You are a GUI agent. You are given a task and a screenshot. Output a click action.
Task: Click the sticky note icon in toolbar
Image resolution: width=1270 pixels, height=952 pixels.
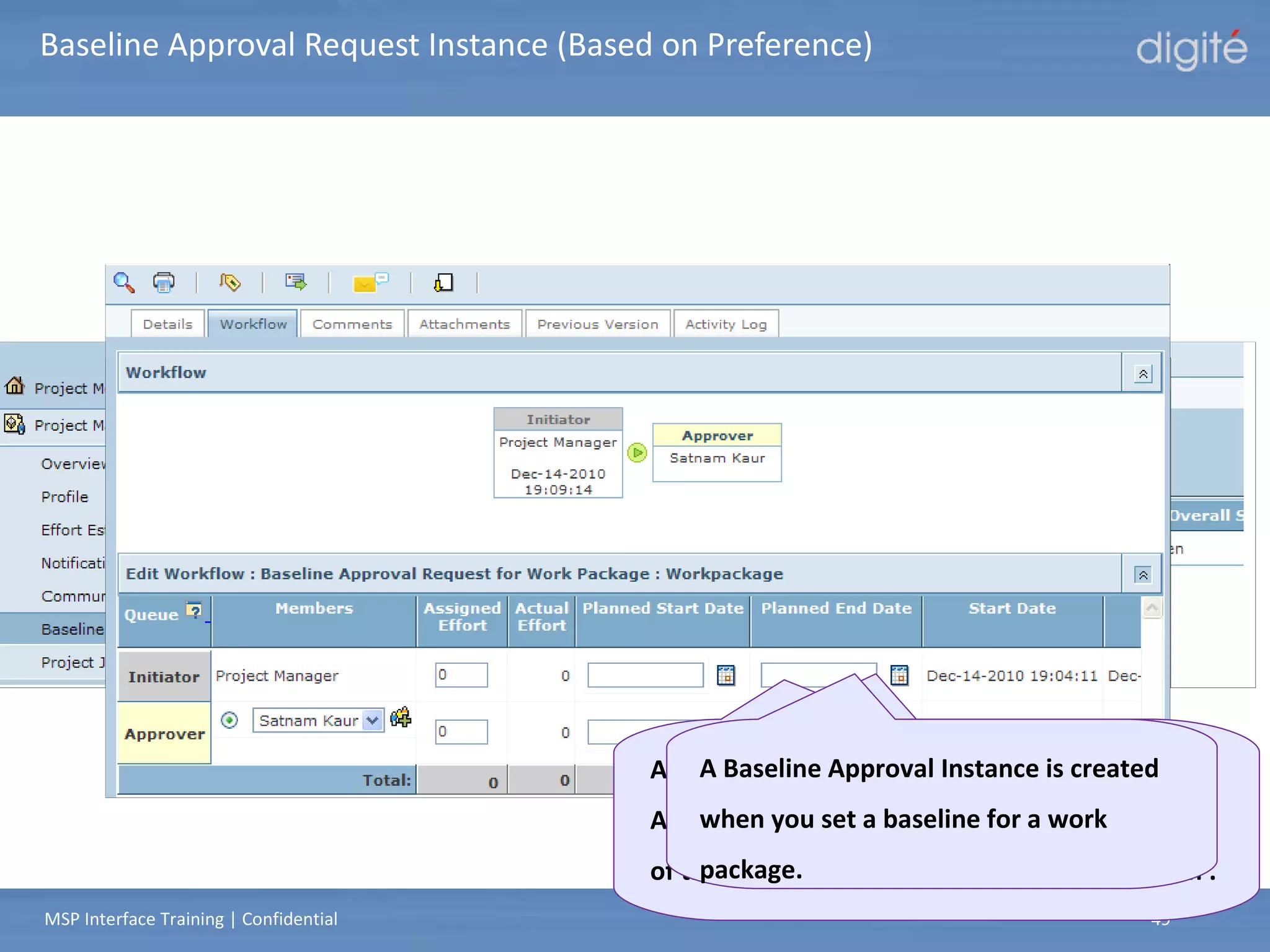click(443, 283)
